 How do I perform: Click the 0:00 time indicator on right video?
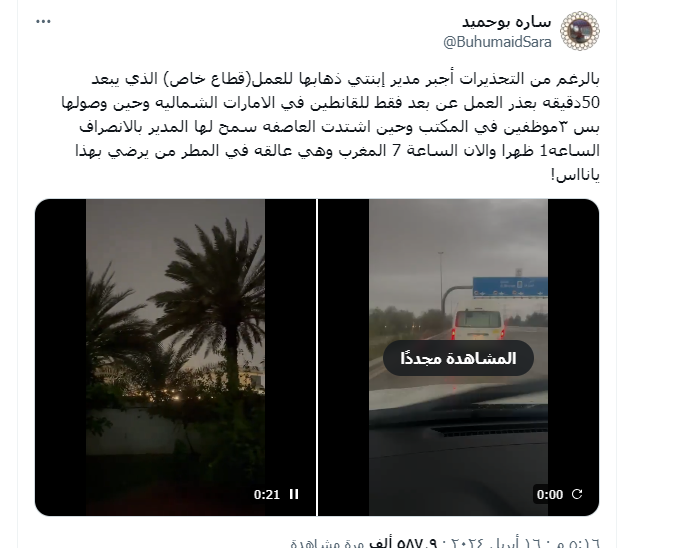(x=550, y=494)
